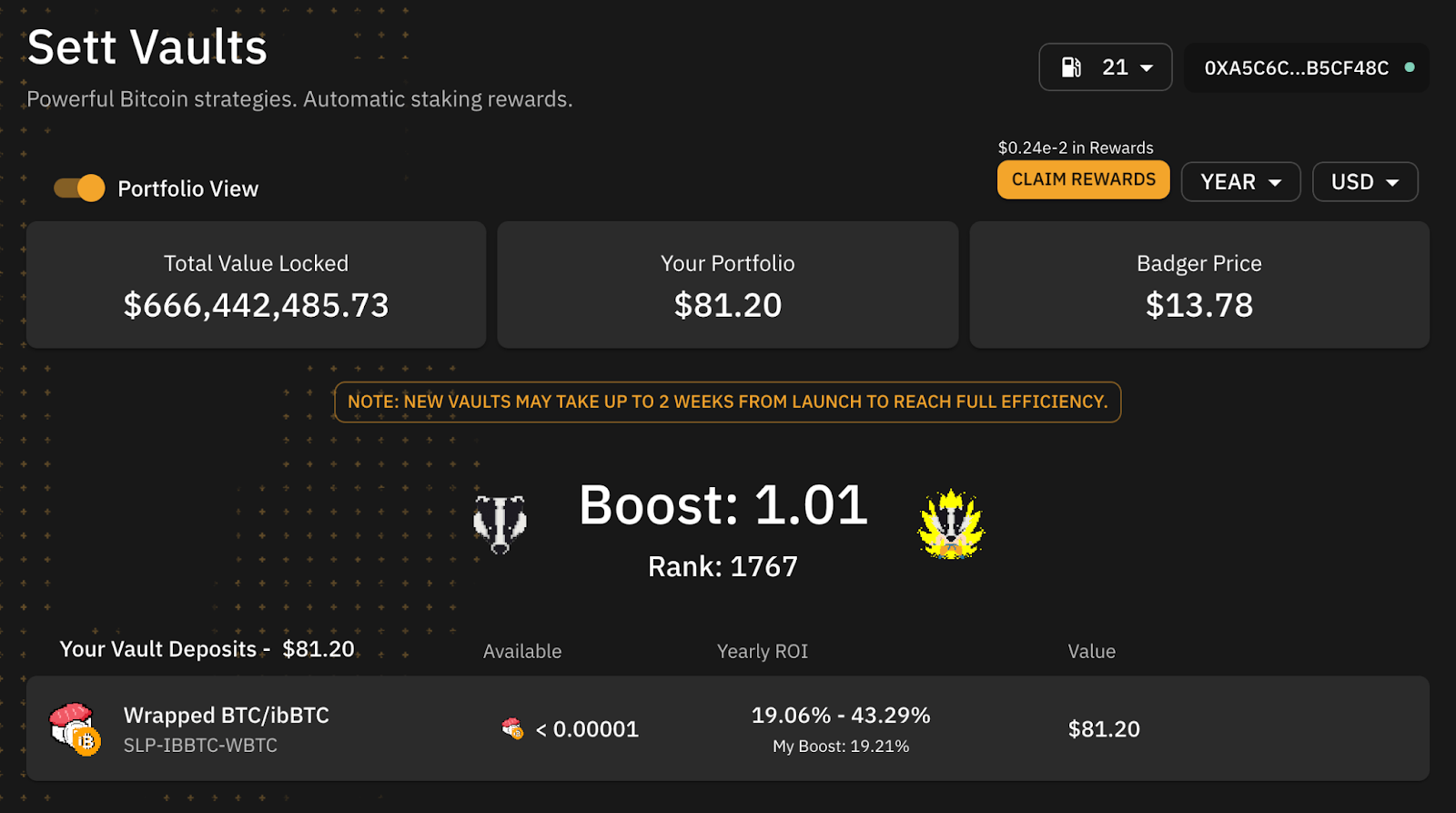
Task: Click the Wrapped BTC/ibBTC vault row
Action: 728,728
